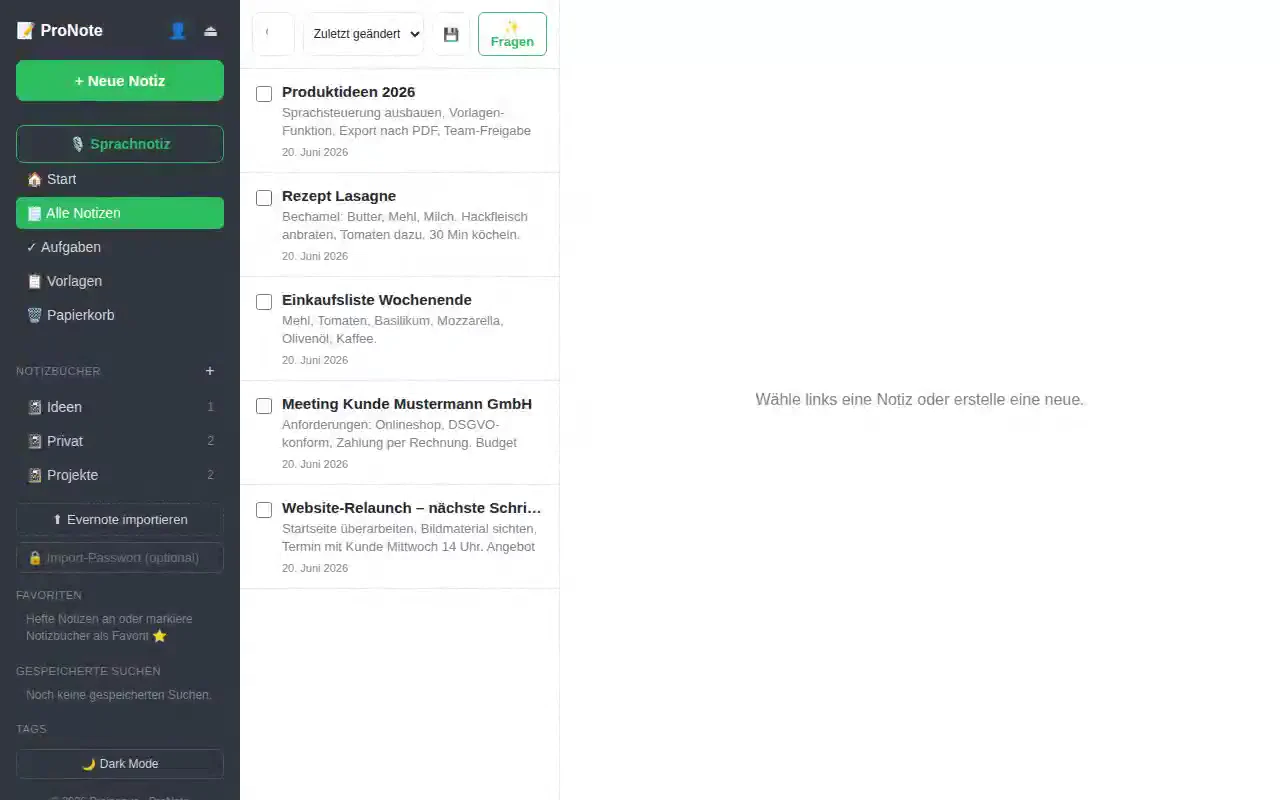This screenshot has height=800, width=1280.
Task: Click the Sprachsteuerung ausbauen preview text
Action: click(407, 121)
